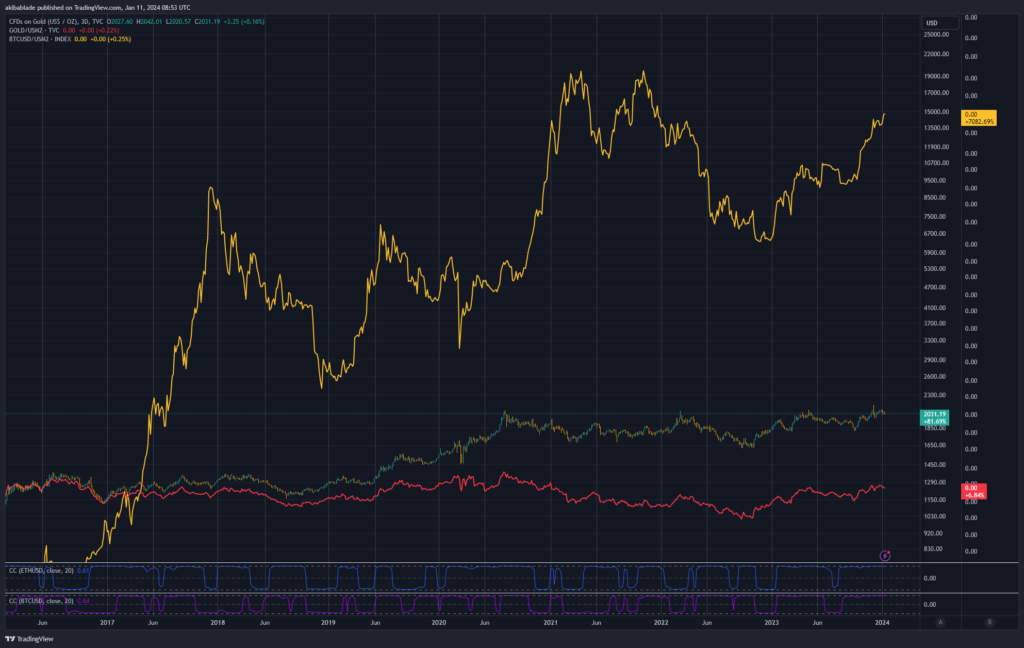
Task: Click the blue 0.61 ETHUSD correlation value
Action: (x=83, y=570)
